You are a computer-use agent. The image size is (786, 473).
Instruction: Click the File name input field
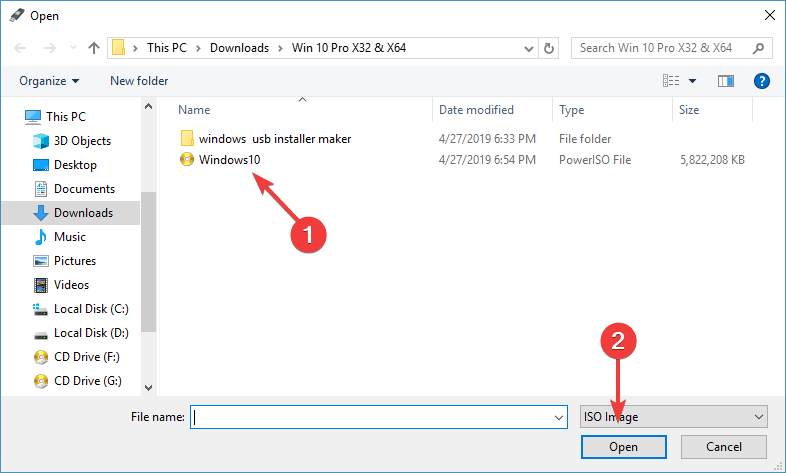(x=378, y=417)
